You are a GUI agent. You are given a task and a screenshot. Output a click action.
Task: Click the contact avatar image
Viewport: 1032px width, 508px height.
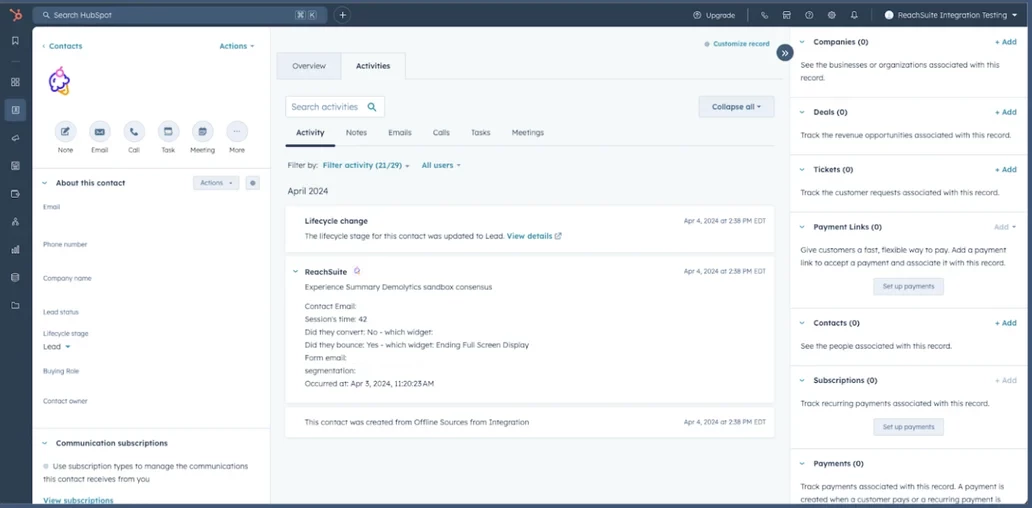click(x=59, y=81)
